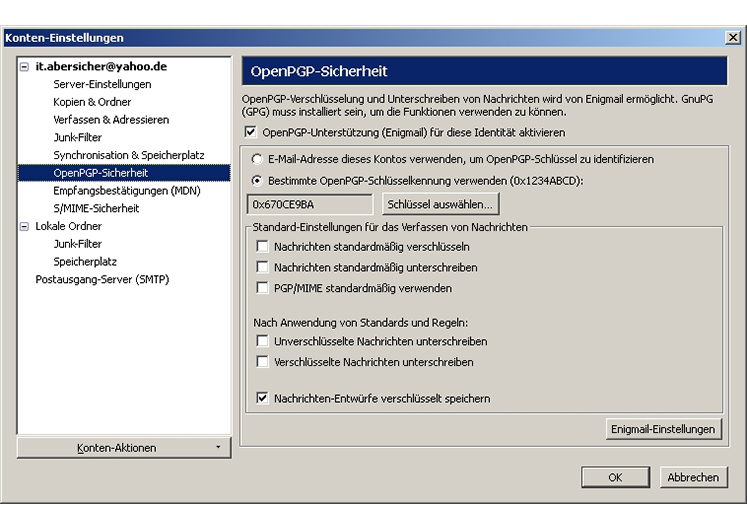Close the Konten-Einstellungen dialog window
The image size is (747, 529).
[x=732, y=38]
